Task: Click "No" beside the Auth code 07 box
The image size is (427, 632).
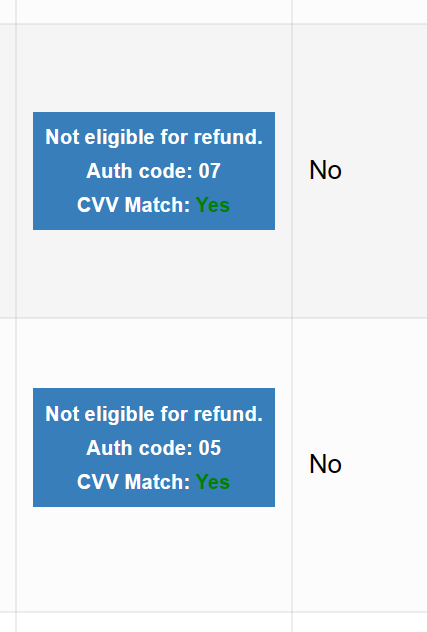Action: (325, 170)
